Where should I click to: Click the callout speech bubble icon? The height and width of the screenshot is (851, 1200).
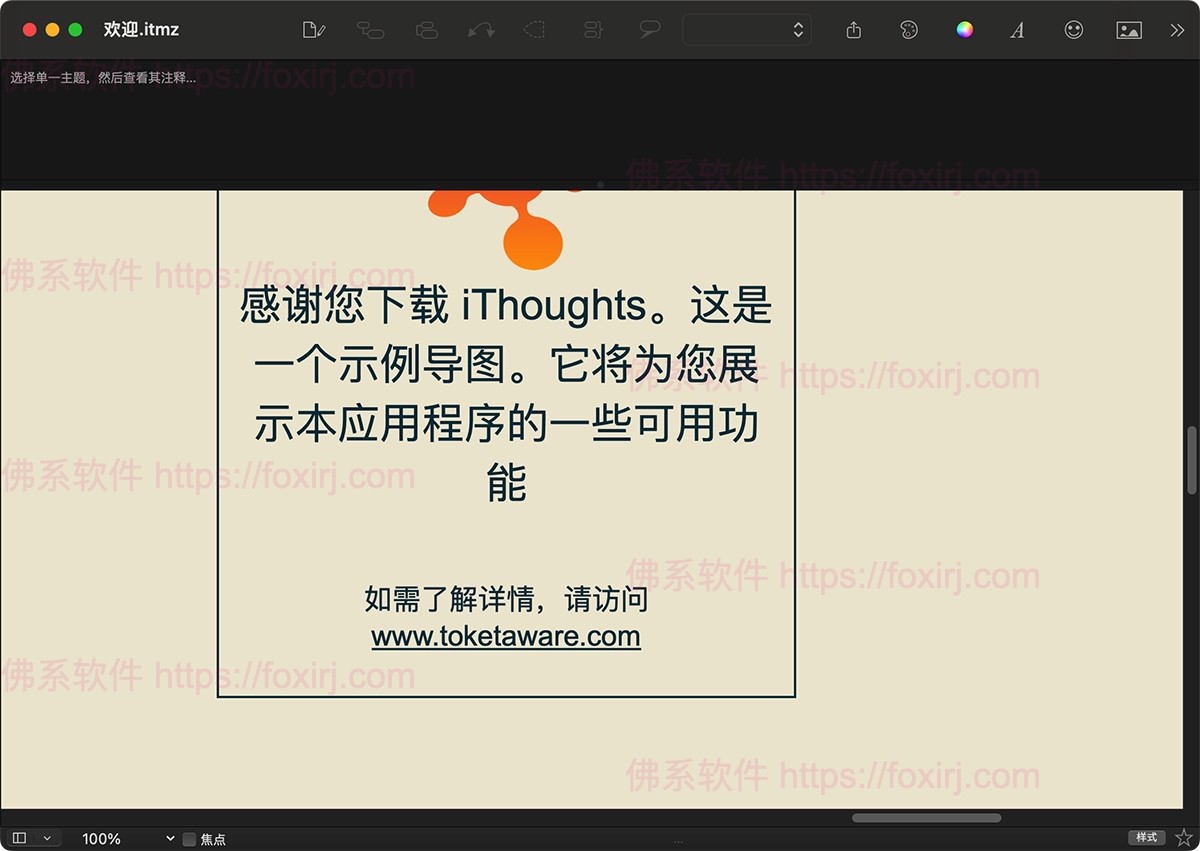click(650, 30)
